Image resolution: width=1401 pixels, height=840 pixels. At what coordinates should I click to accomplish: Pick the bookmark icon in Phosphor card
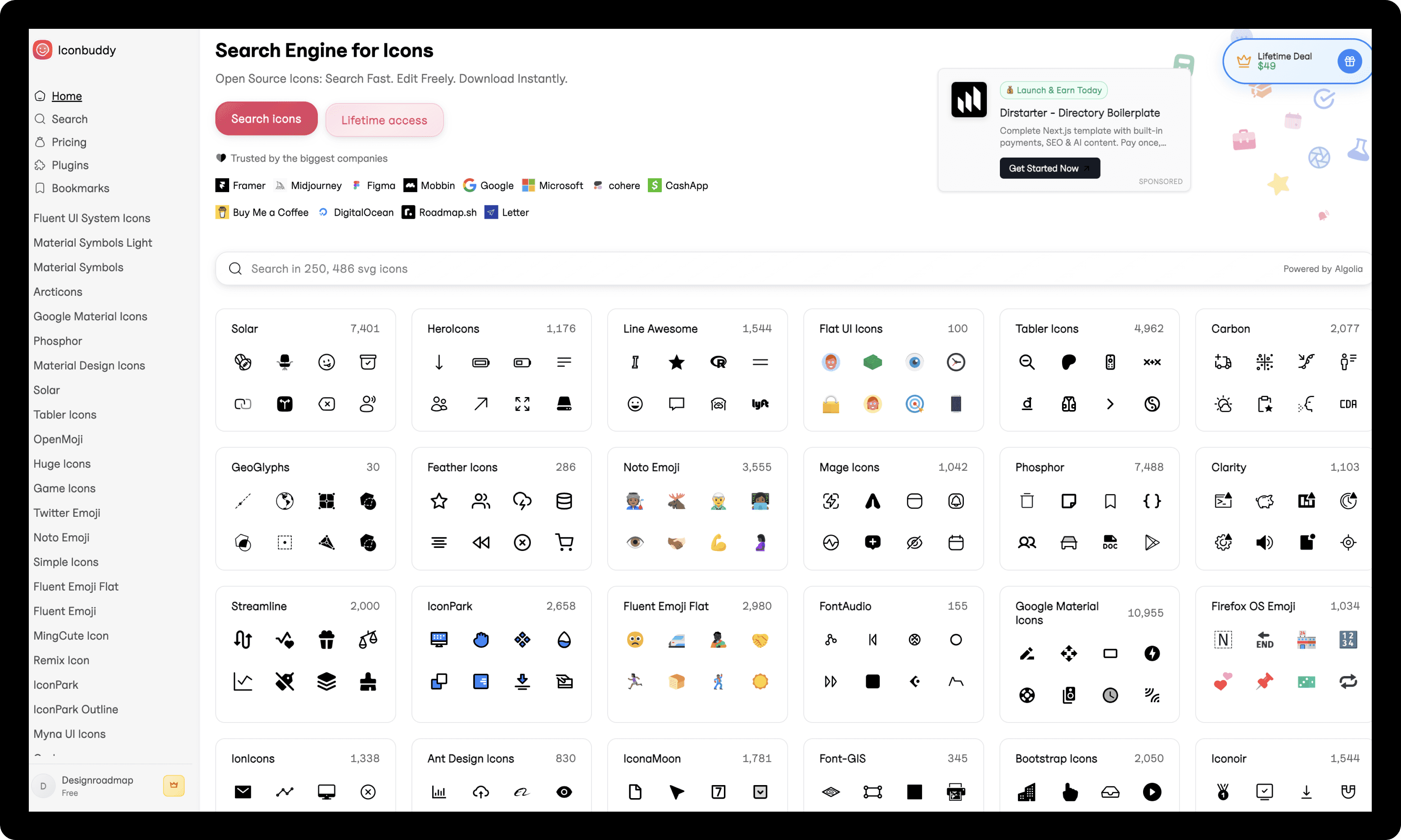tap(1110, 501)
